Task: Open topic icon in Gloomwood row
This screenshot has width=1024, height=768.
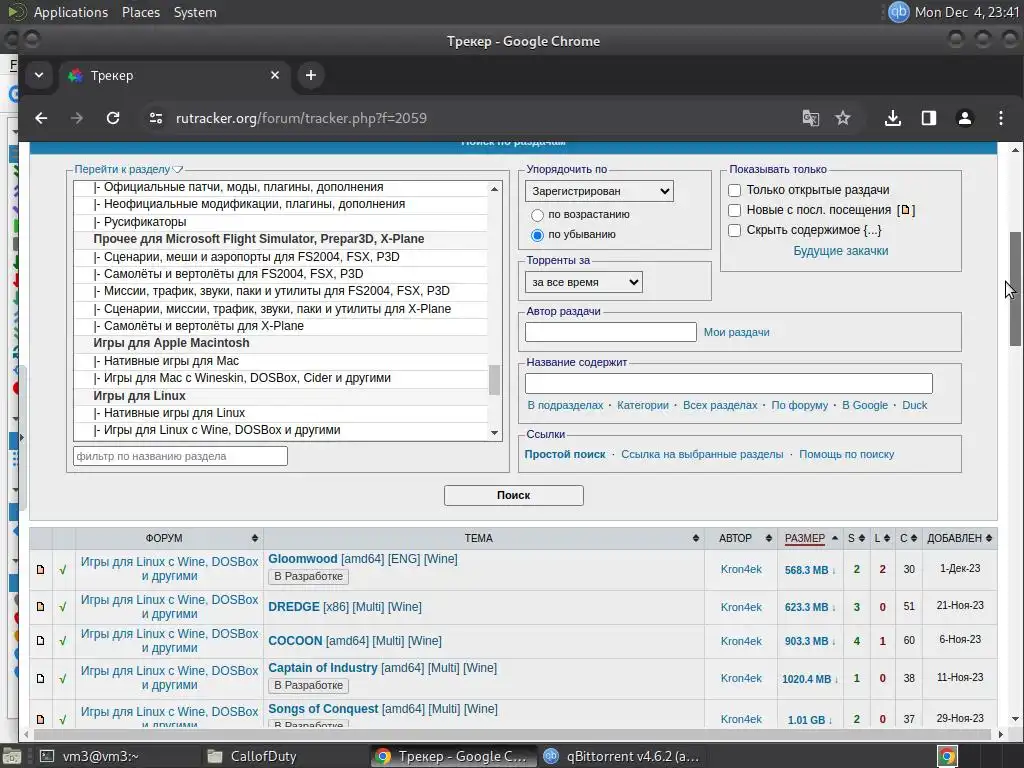Action: (40, 569)
